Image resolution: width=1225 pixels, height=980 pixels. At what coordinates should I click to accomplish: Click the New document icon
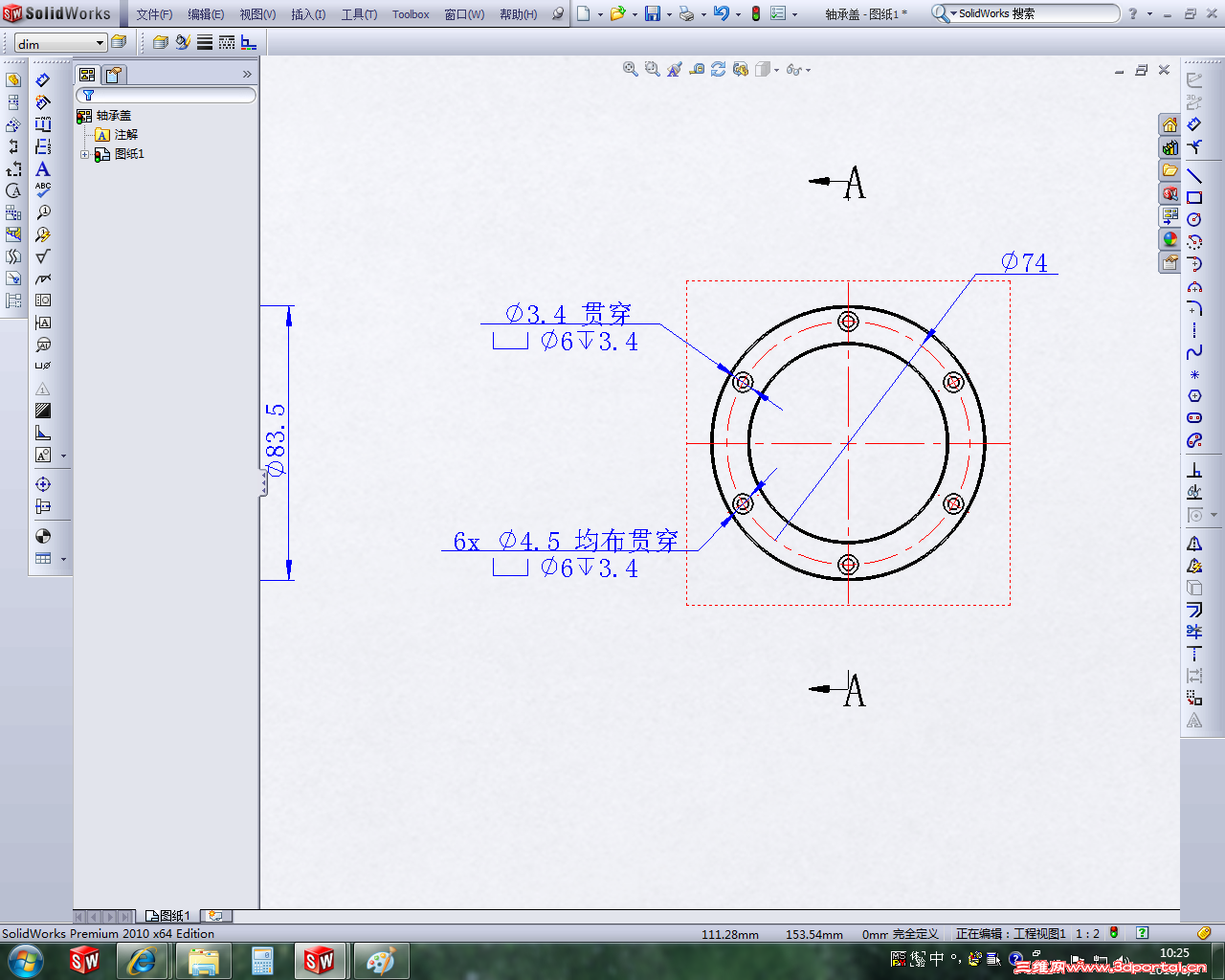click(x=583, y=13)
